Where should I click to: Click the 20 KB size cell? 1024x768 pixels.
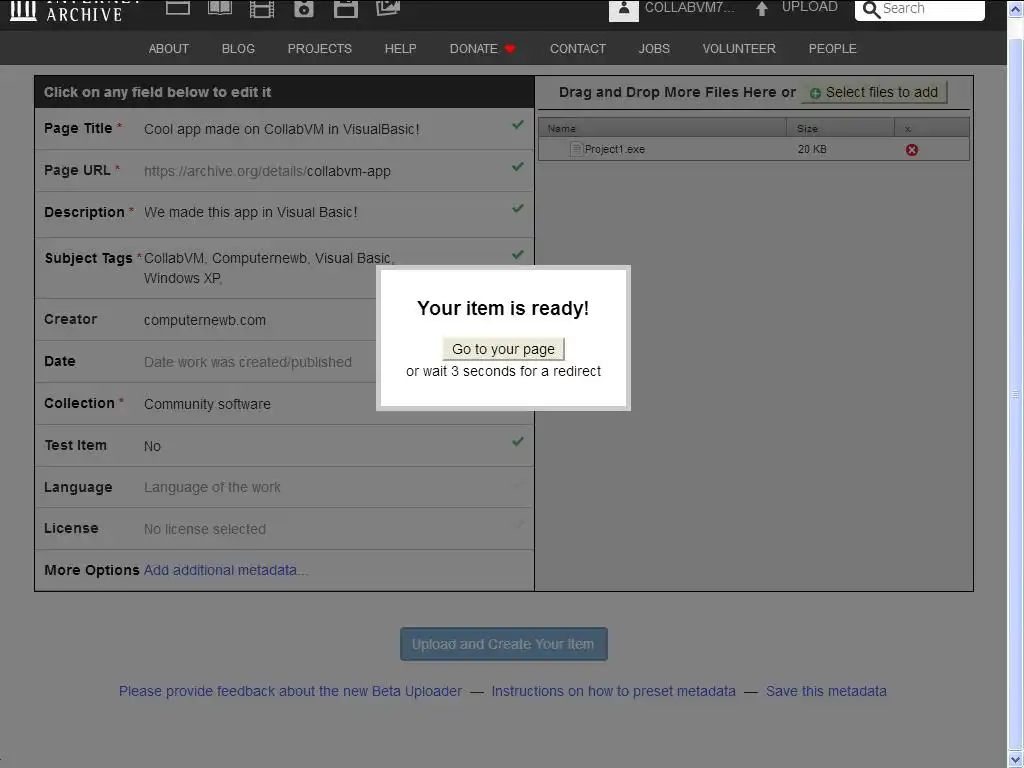coord(812,150)
